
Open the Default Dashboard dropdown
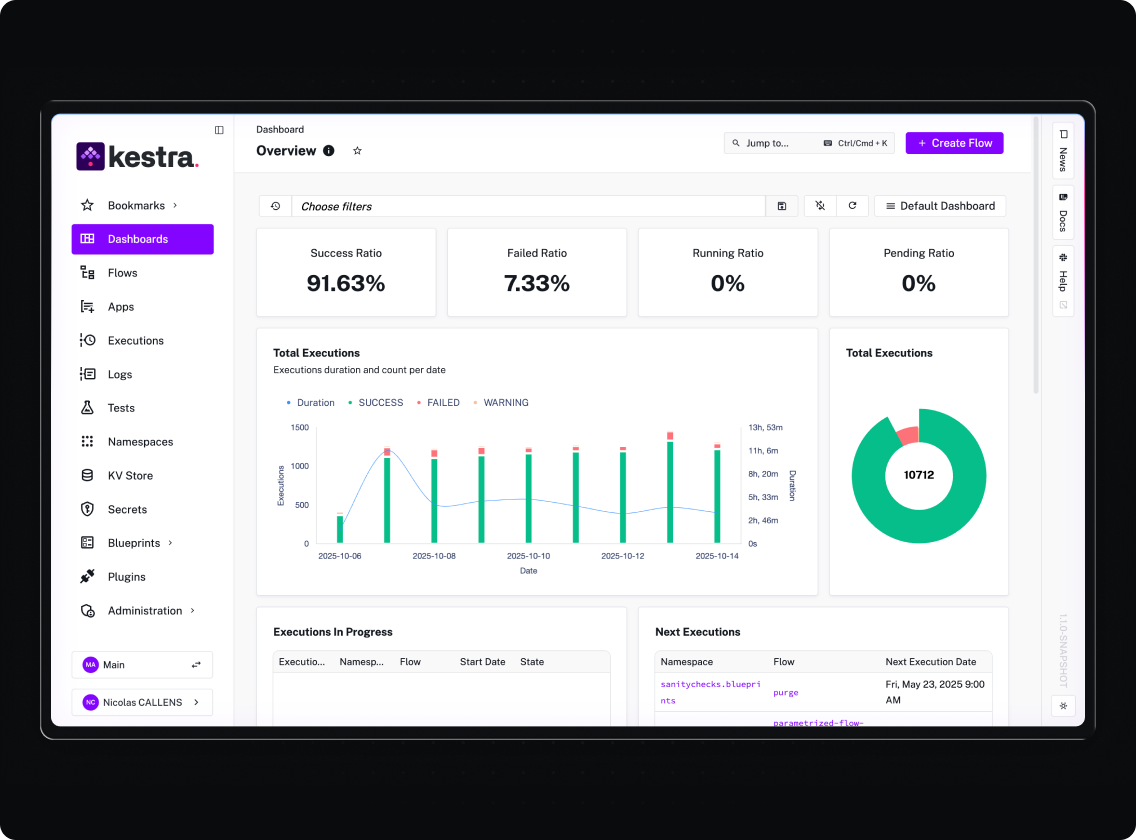tap(939, 206)
